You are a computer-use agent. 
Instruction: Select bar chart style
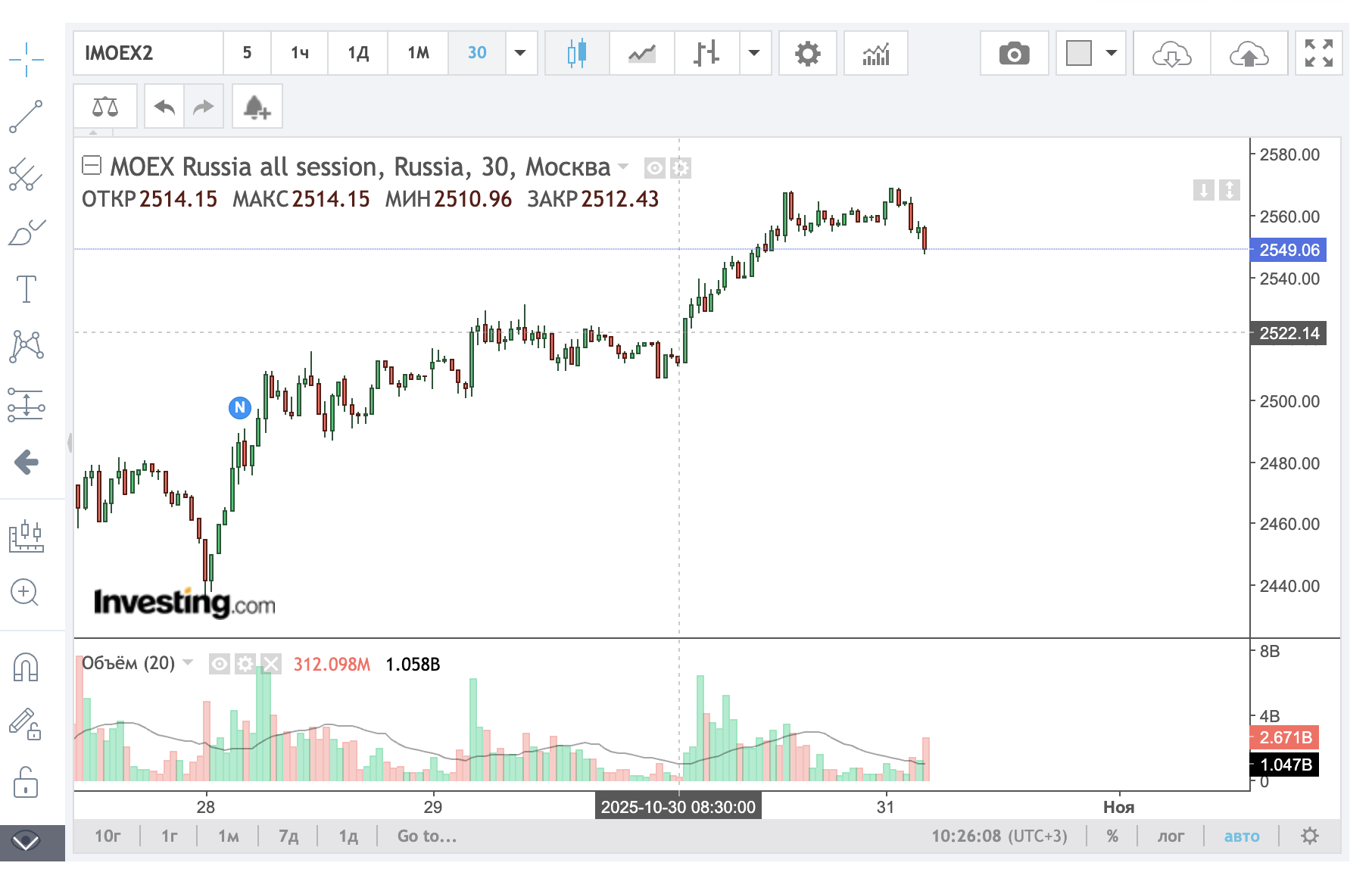click(706, 53)
